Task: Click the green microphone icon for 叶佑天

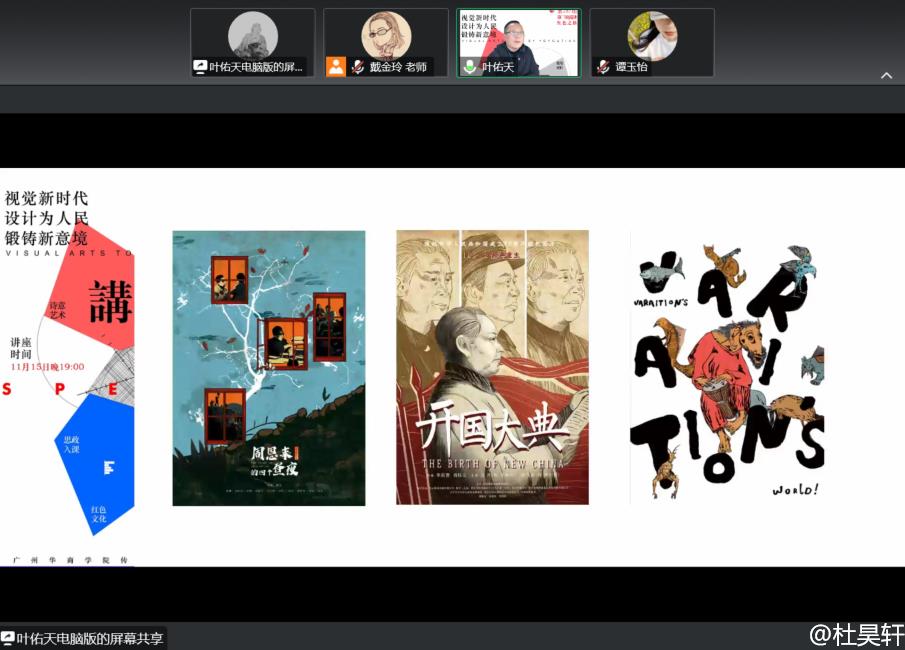Action: (469, 67)
